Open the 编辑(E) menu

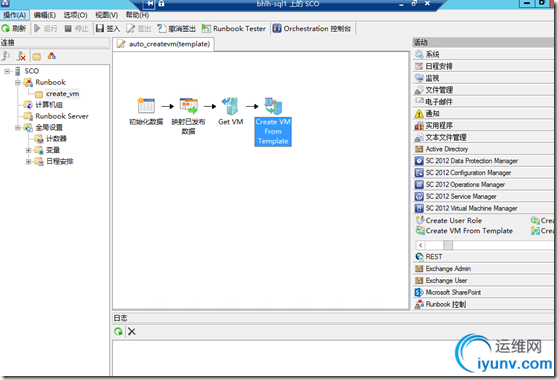pyautogui.click(x=44, y=15)
